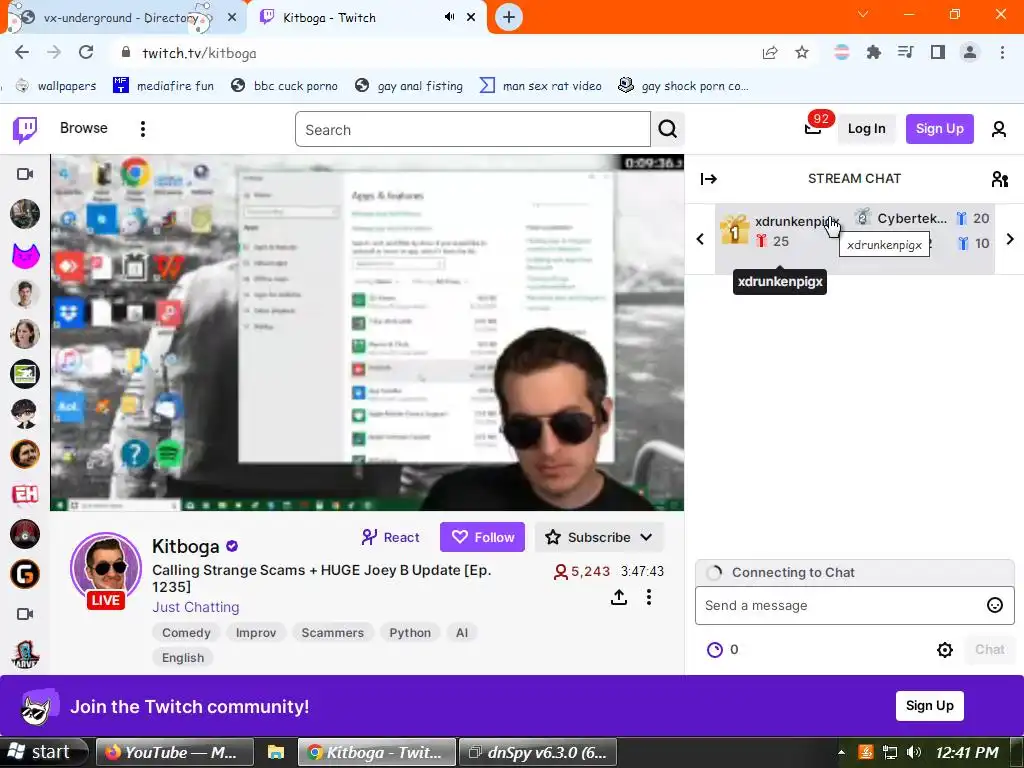
Task: Go back in browser history
Action: [x=22, y=52]
